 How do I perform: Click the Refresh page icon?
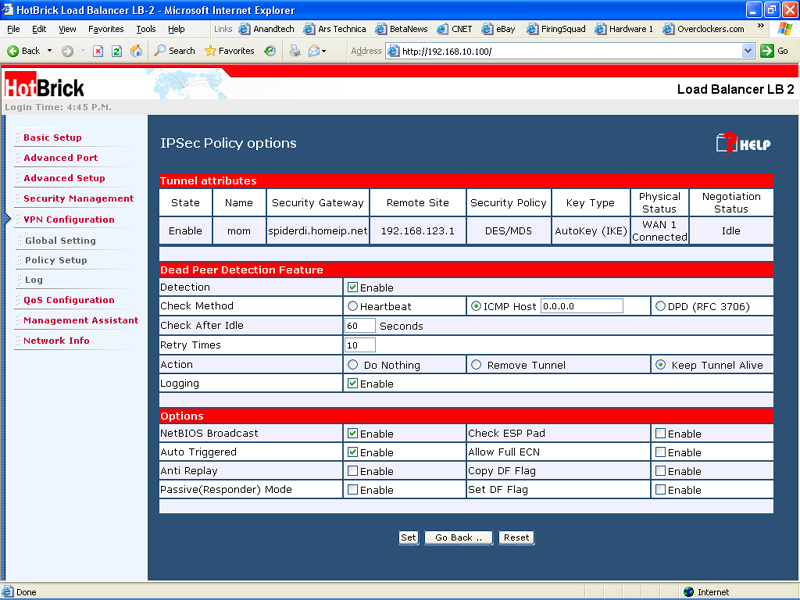click(x=117, y=51)
